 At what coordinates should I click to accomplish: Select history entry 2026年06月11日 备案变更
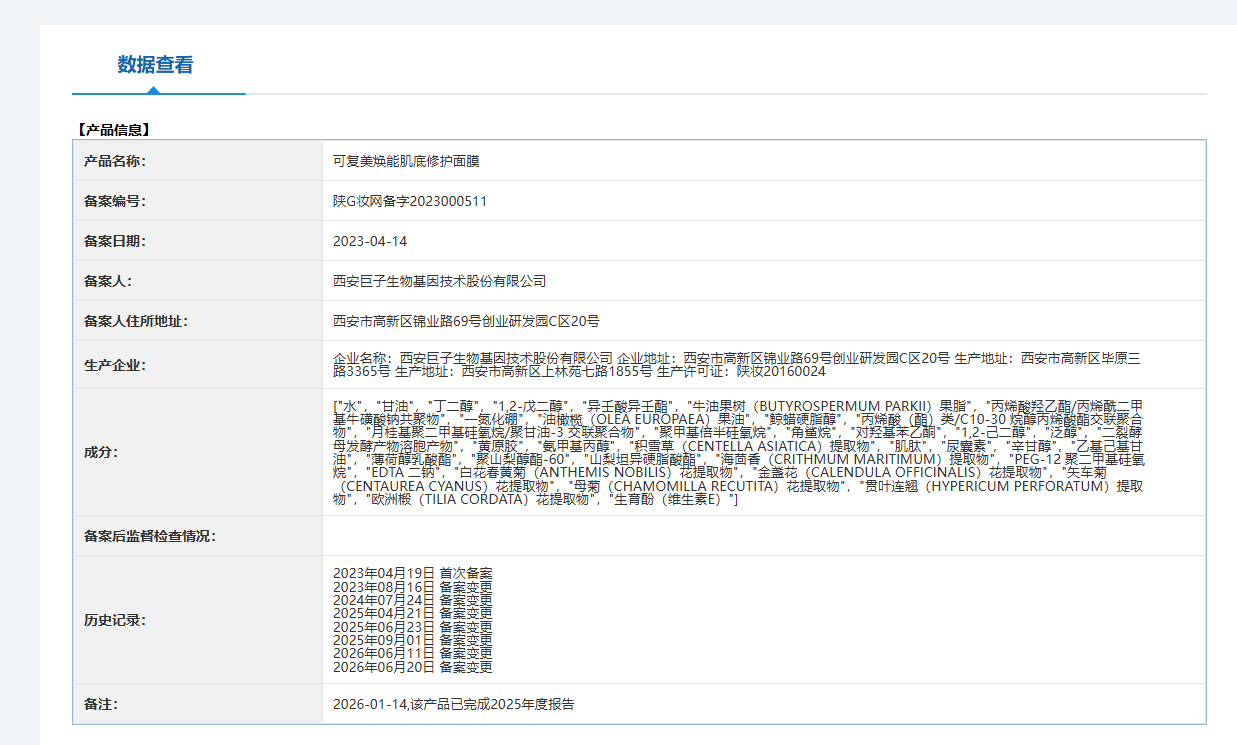[x=413, y=653]
